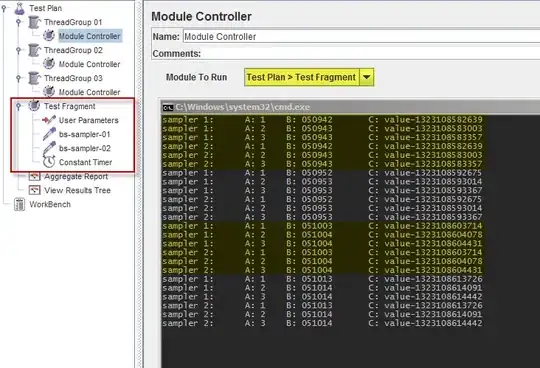The height and width of the screenshot is (368, 540).
Task: Open the Module To Run dropdown arrow
Action: click(x=367, y=77)
